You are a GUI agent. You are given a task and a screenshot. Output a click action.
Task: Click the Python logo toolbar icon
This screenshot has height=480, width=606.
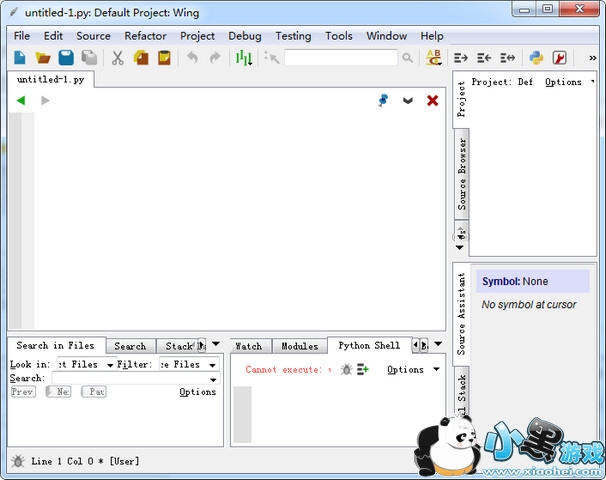point(536,58)
